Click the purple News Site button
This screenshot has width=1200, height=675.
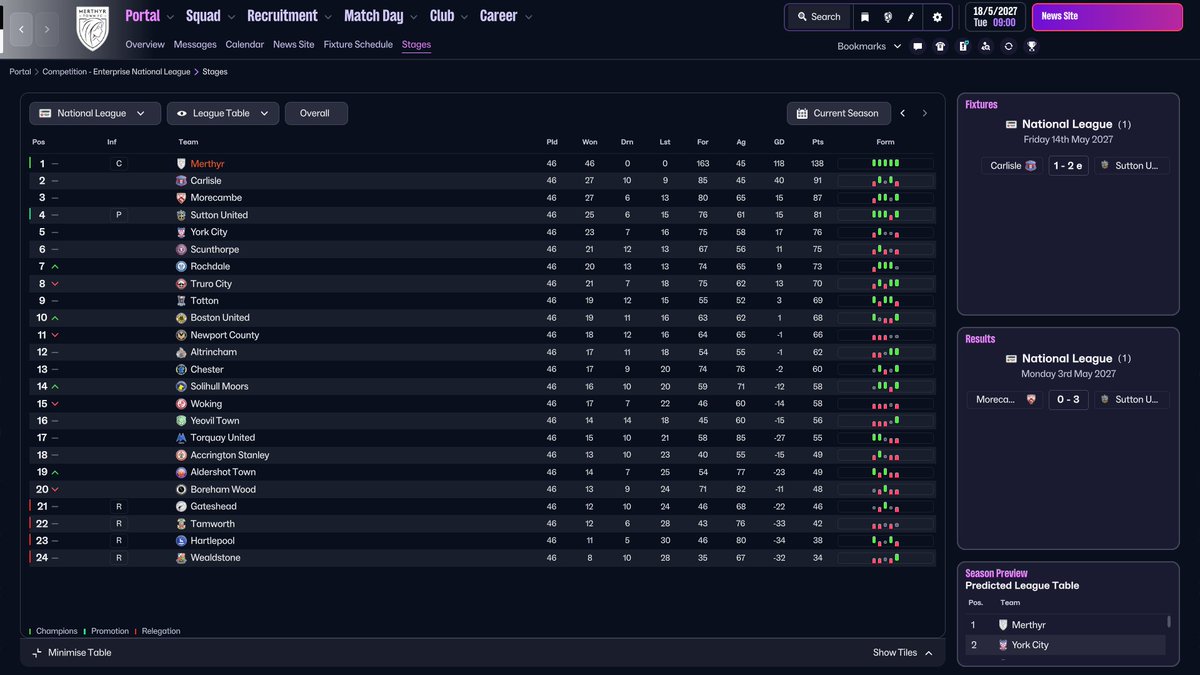tap(1105, 17)
